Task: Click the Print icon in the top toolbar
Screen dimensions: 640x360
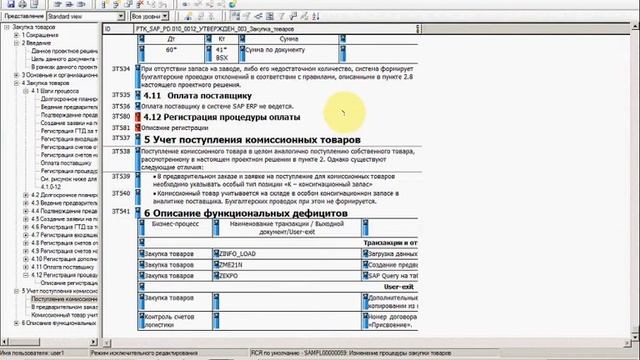Action: pyautogui.click(x=23, y=4)
